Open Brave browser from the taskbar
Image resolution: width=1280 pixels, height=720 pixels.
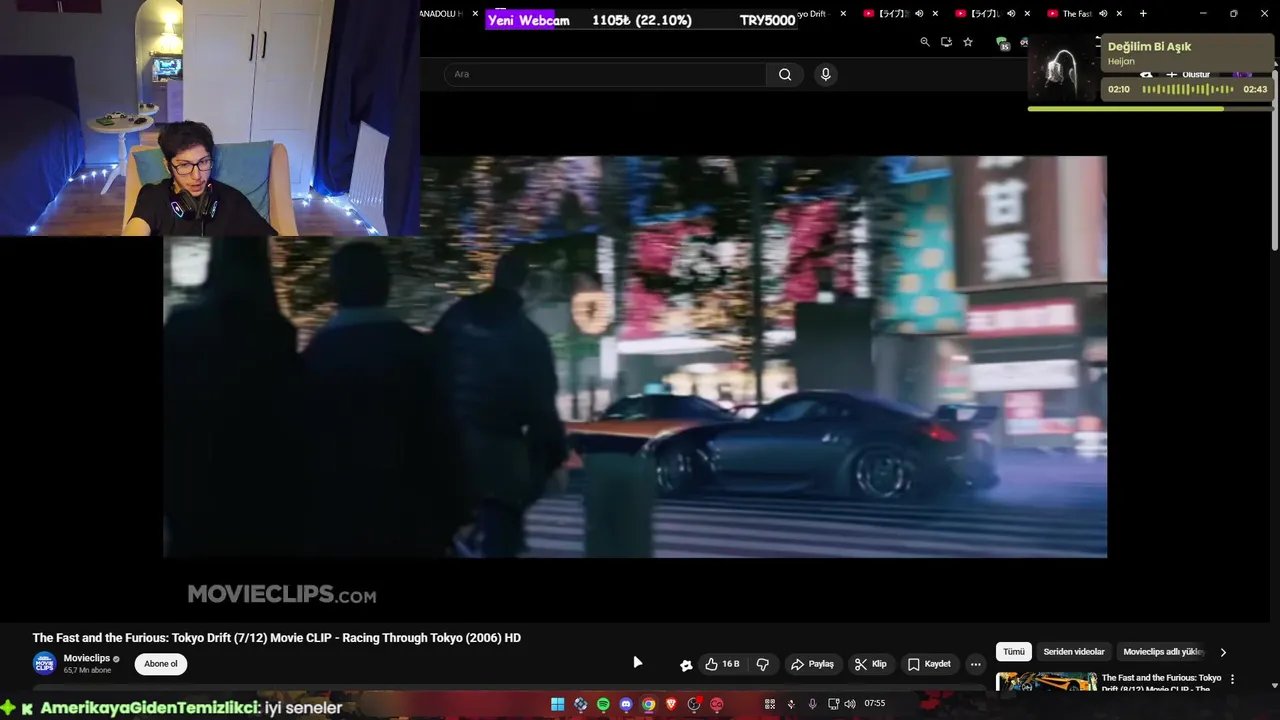point(671,704)
